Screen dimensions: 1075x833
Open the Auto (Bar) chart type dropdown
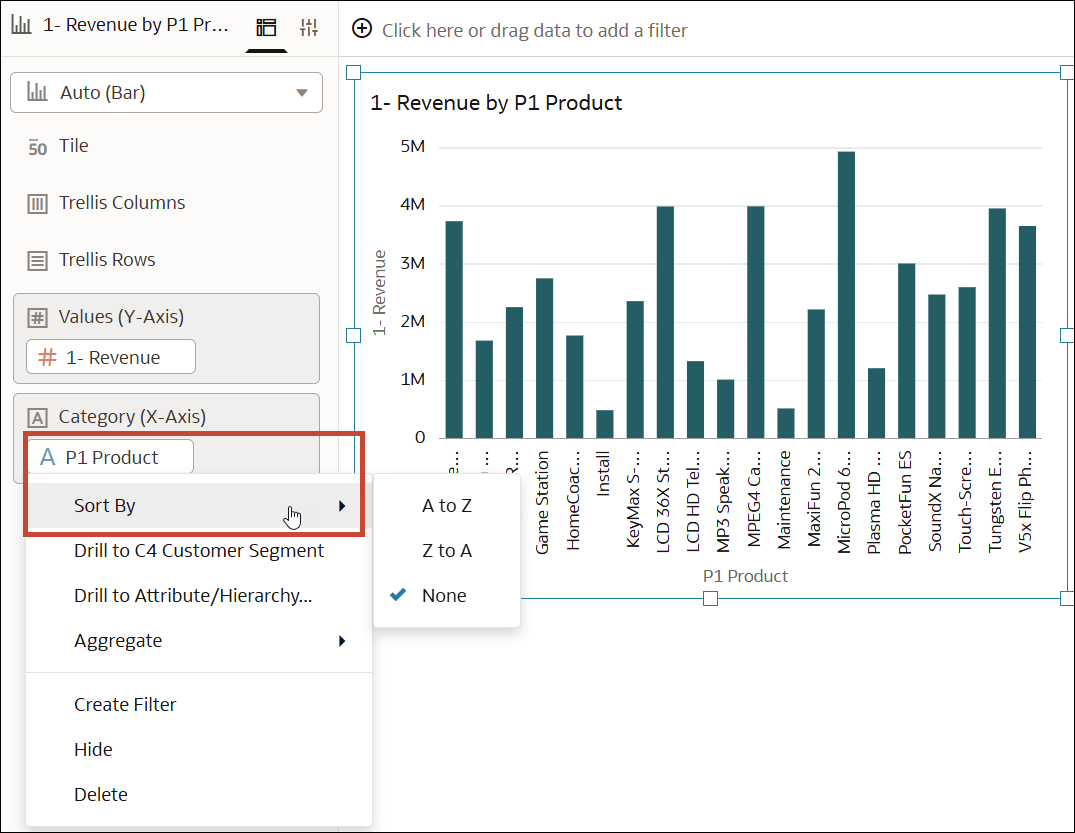pos(166,92)
